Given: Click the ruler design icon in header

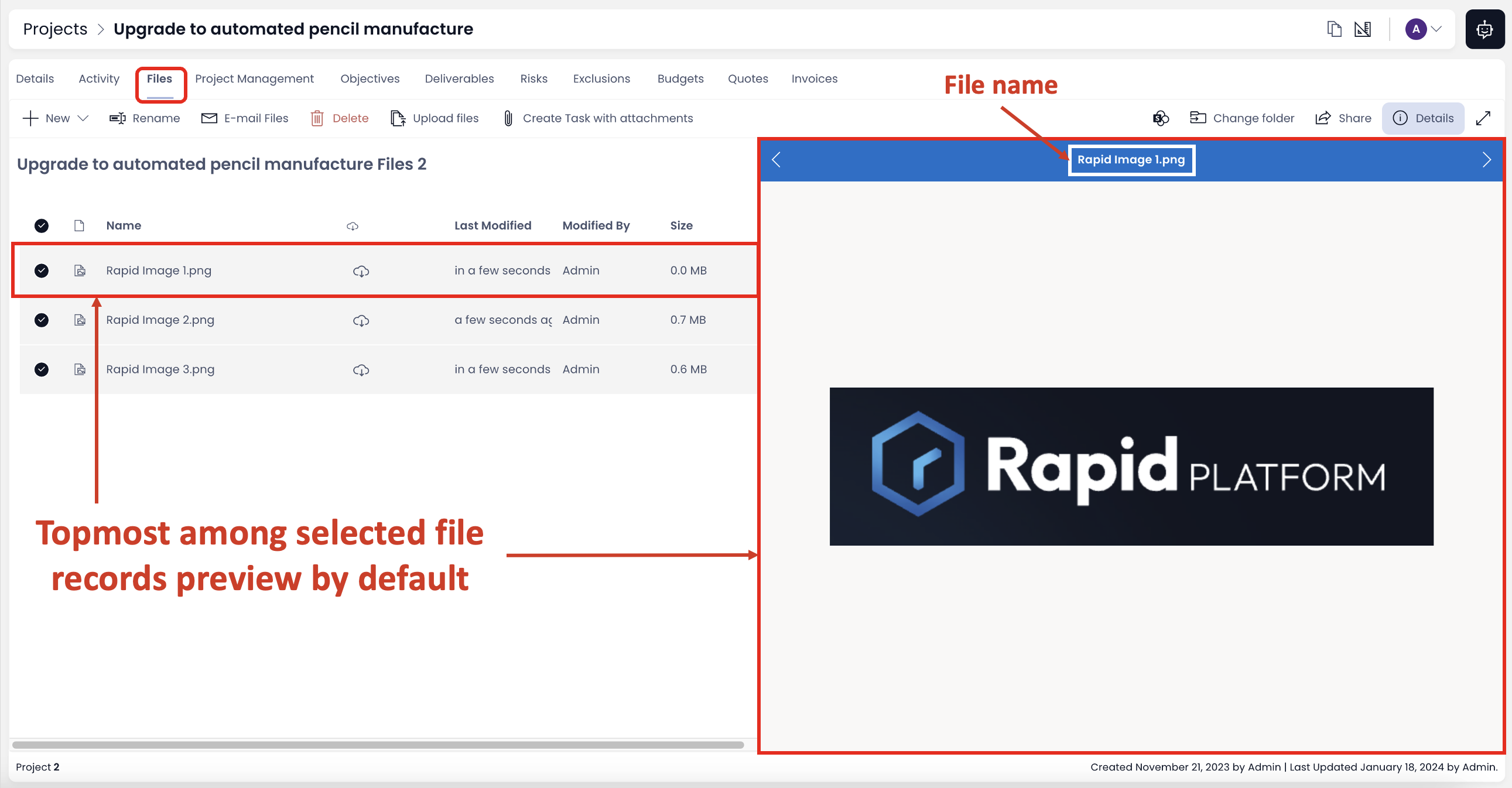Looking at the screenshot, I should coord(1362,29).
